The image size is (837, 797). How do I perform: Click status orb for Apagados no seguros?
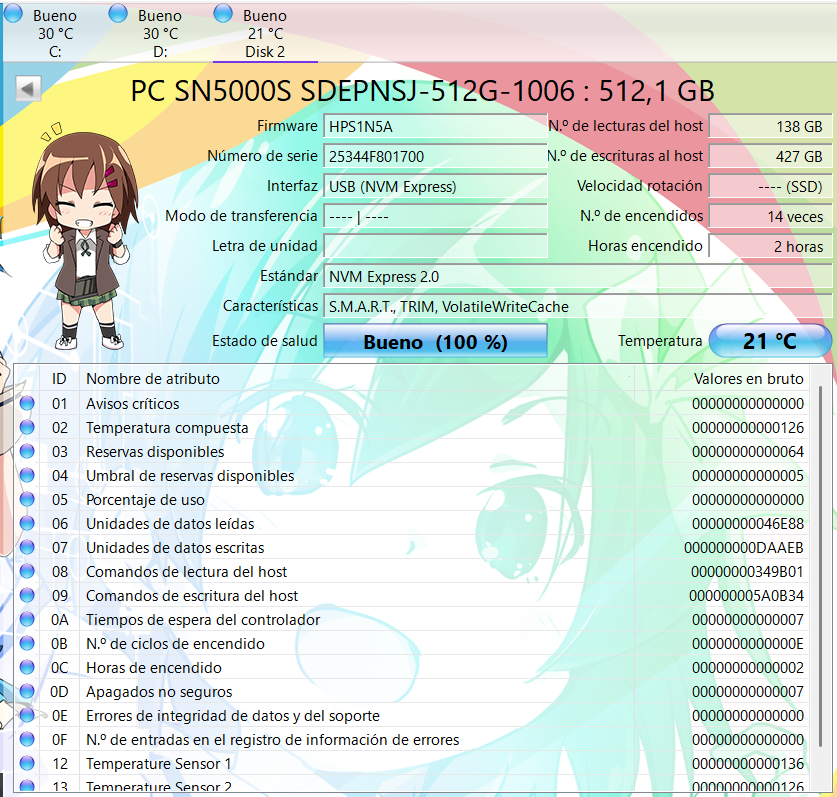coord(27,691)
